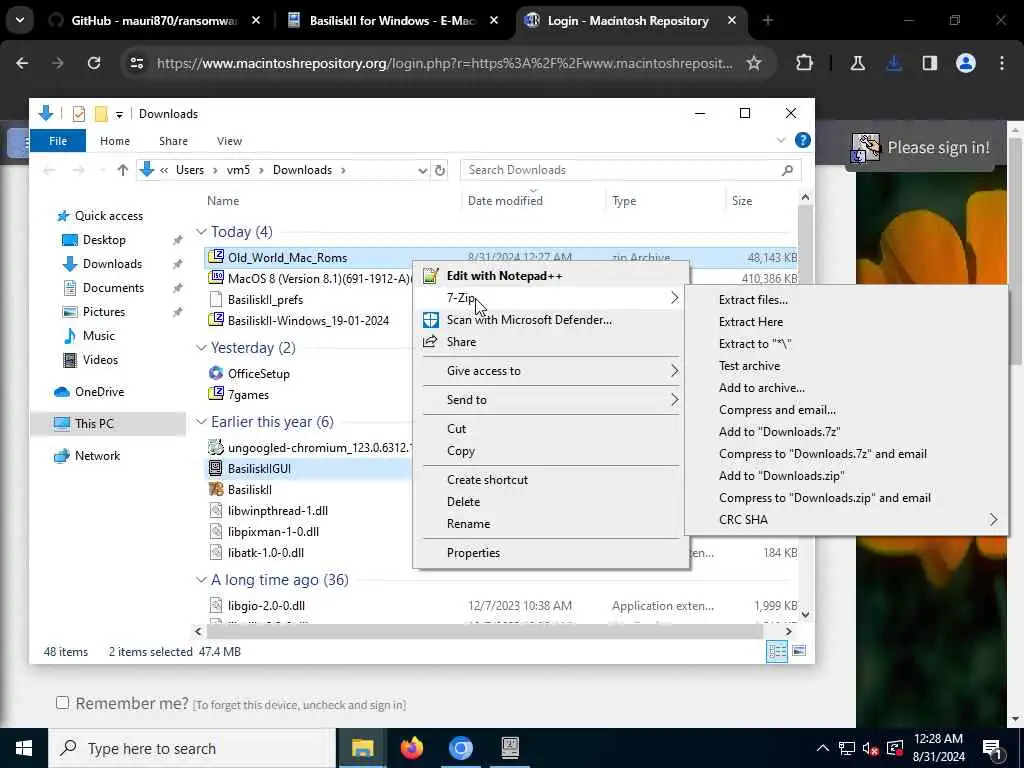The image size is (1024, 768).
Task: Open address bar history dropdown
Action: pos(423,170)
